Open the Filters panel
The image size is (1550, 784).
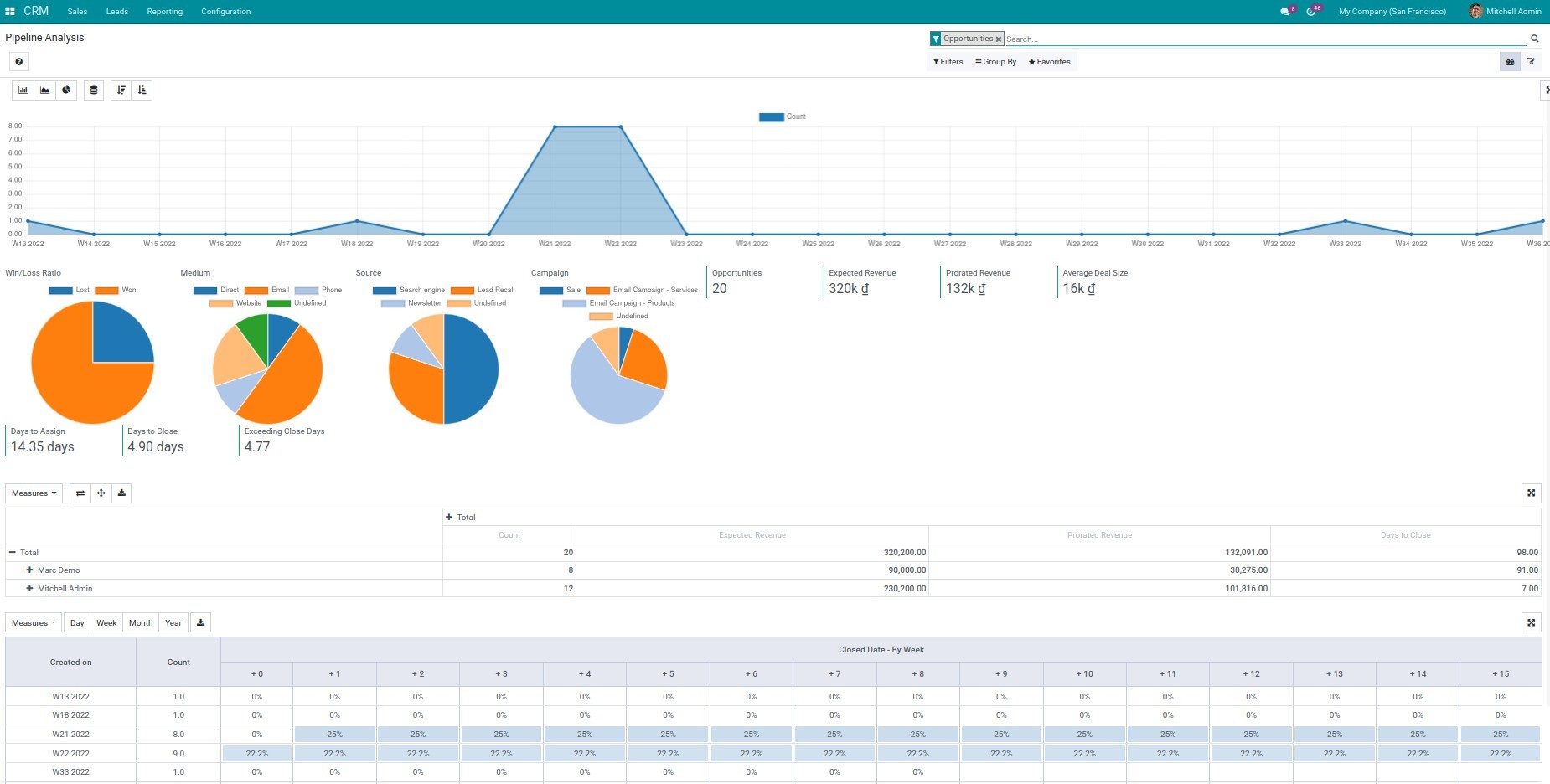pyautogui.click(x=948, y=61)
